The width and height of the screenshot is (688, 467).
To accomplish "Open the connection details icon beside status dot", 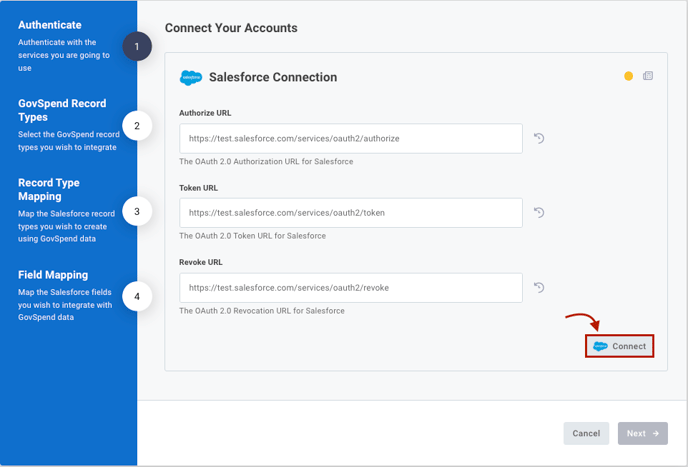I will (648, 76).
